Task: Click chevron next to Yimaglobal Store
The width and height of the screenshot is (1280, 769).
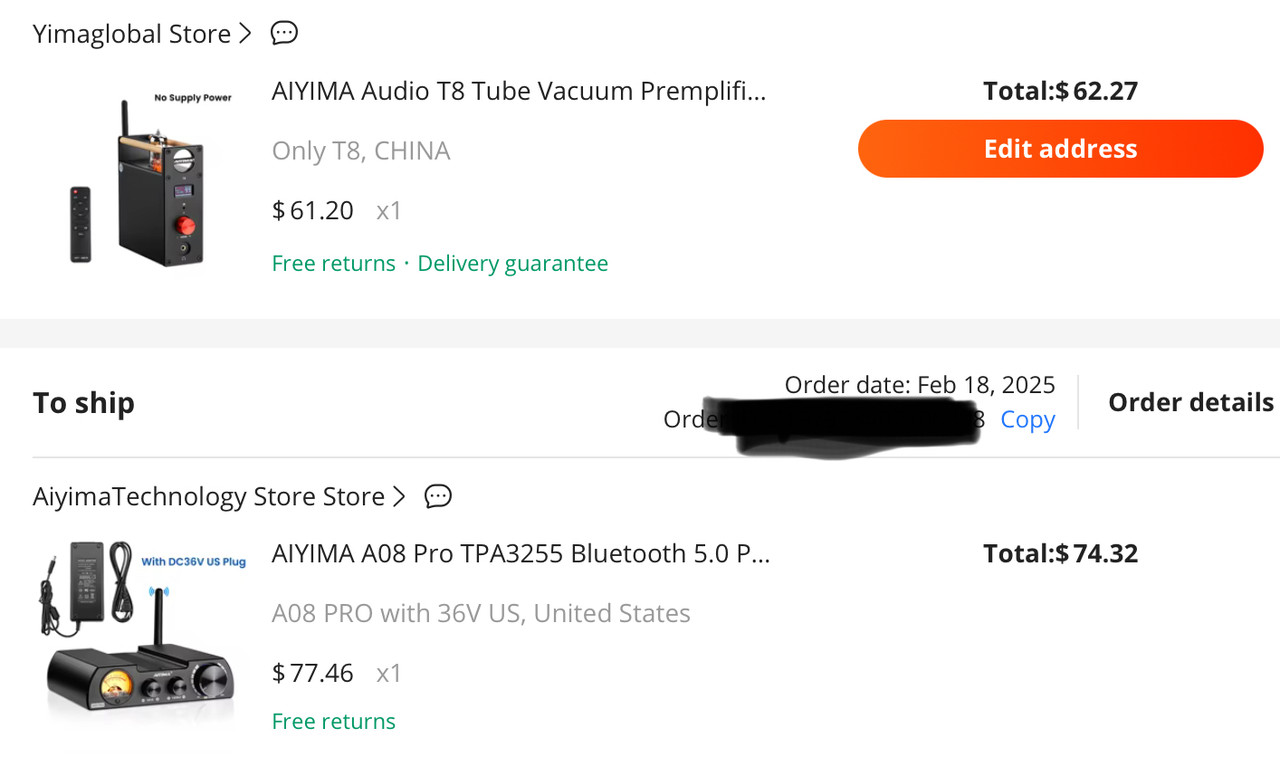Action: (246, 34)
